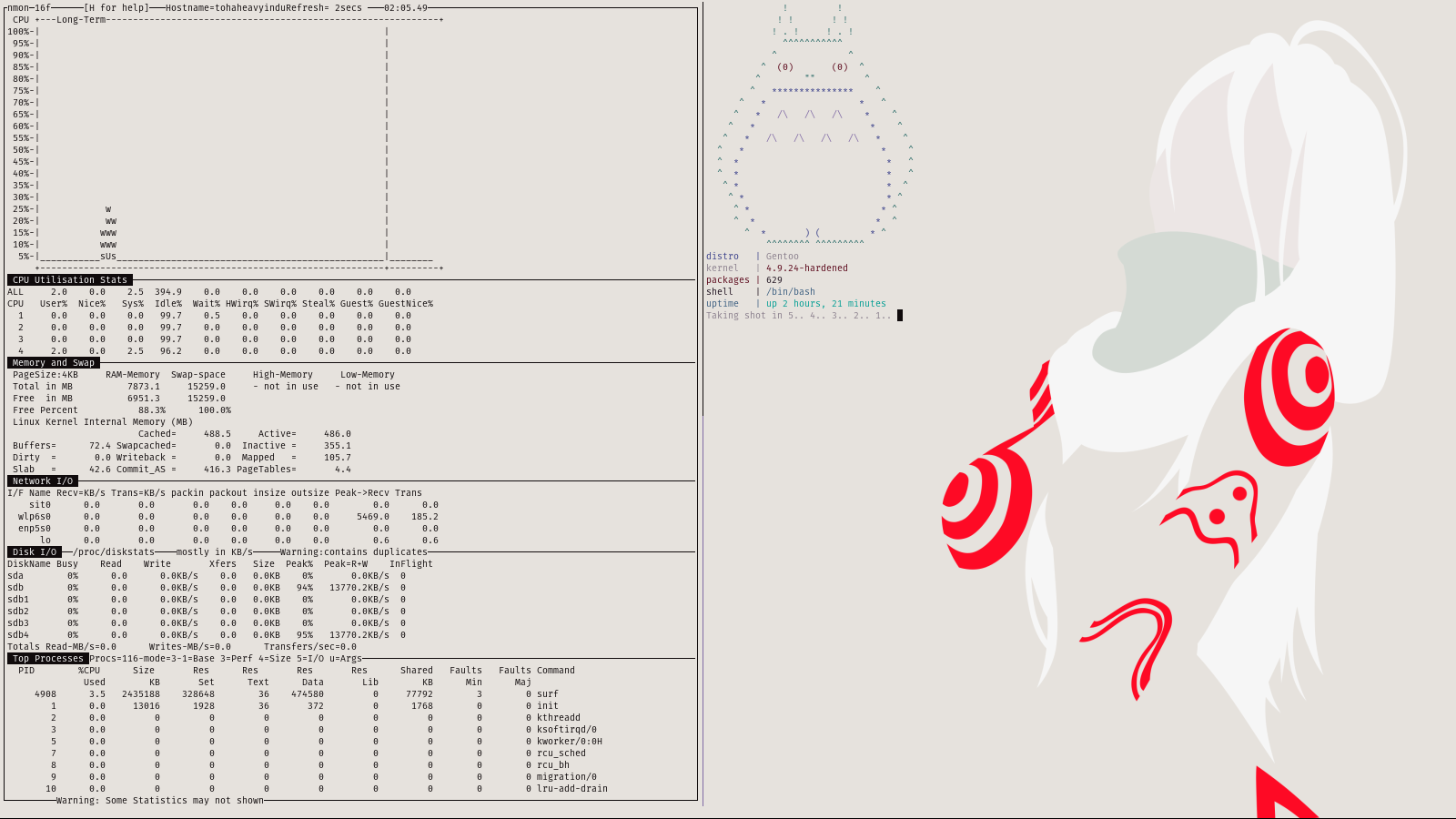Image resolution: width=1456 pixels, height=819 pixels.
Task: Click the kthreadd process command name
Action: [558, 717]
